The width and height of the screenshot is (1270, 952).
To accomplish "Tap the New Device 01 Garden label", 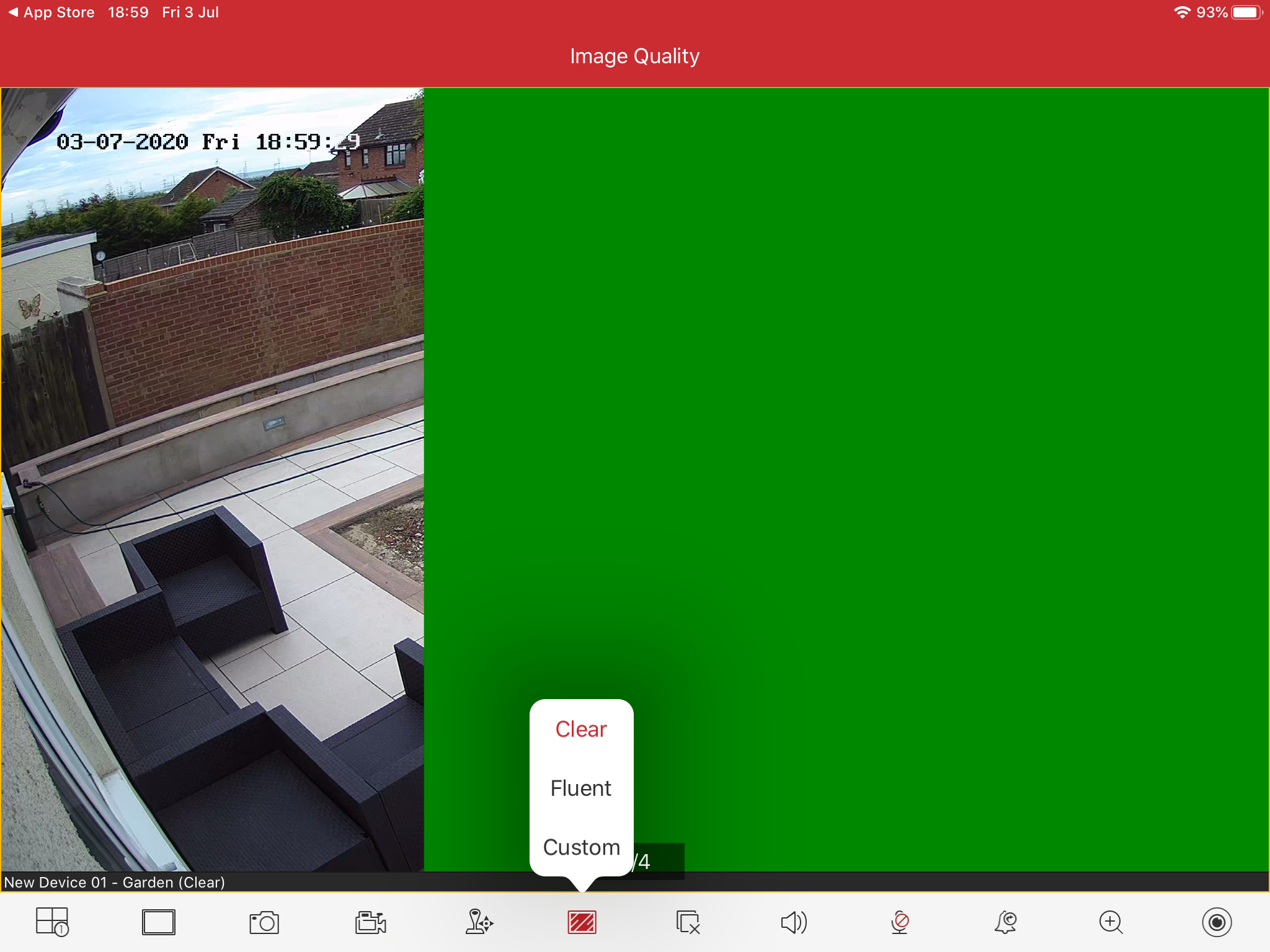I will click(x=115, y=882).
